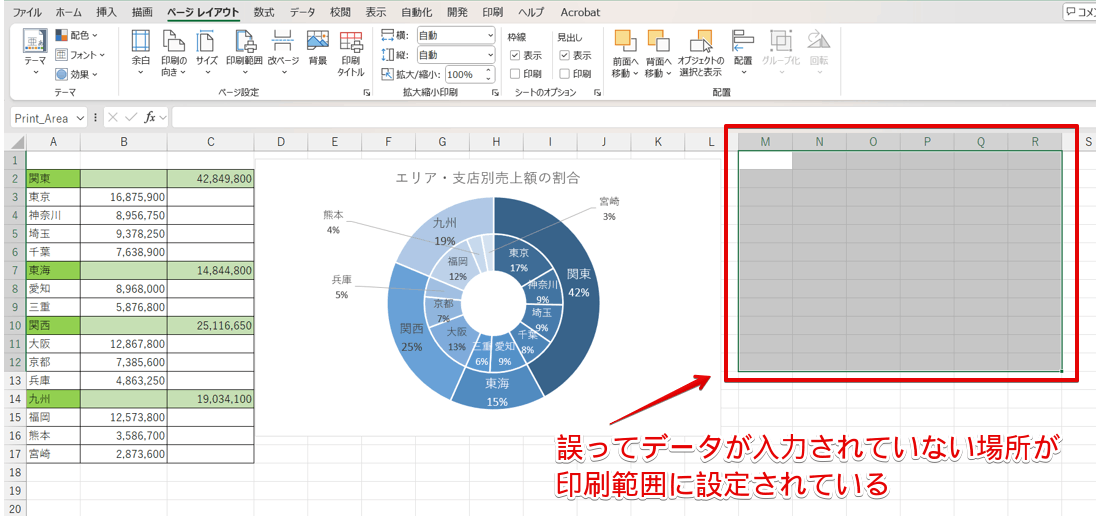Open シートのオプション dialog launcher

597,92
